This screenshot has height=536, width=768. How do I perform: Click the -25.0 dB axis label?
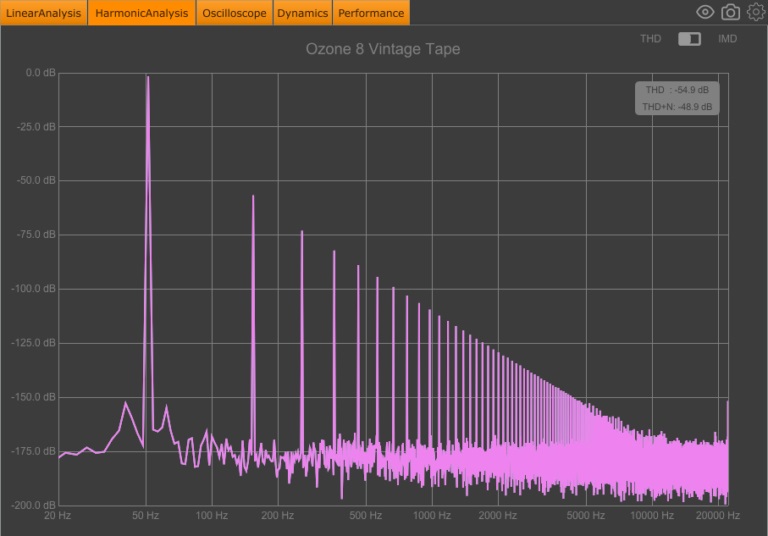(x=36, y=127)
